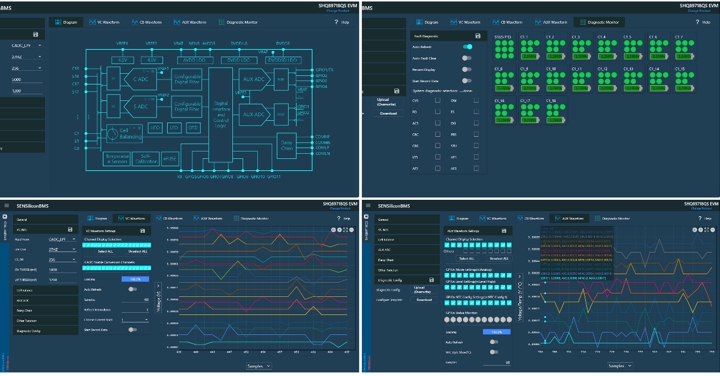Click save icon in Fault Diagnostic header
This screenshot has height=376, width=720.
[478, 36]
